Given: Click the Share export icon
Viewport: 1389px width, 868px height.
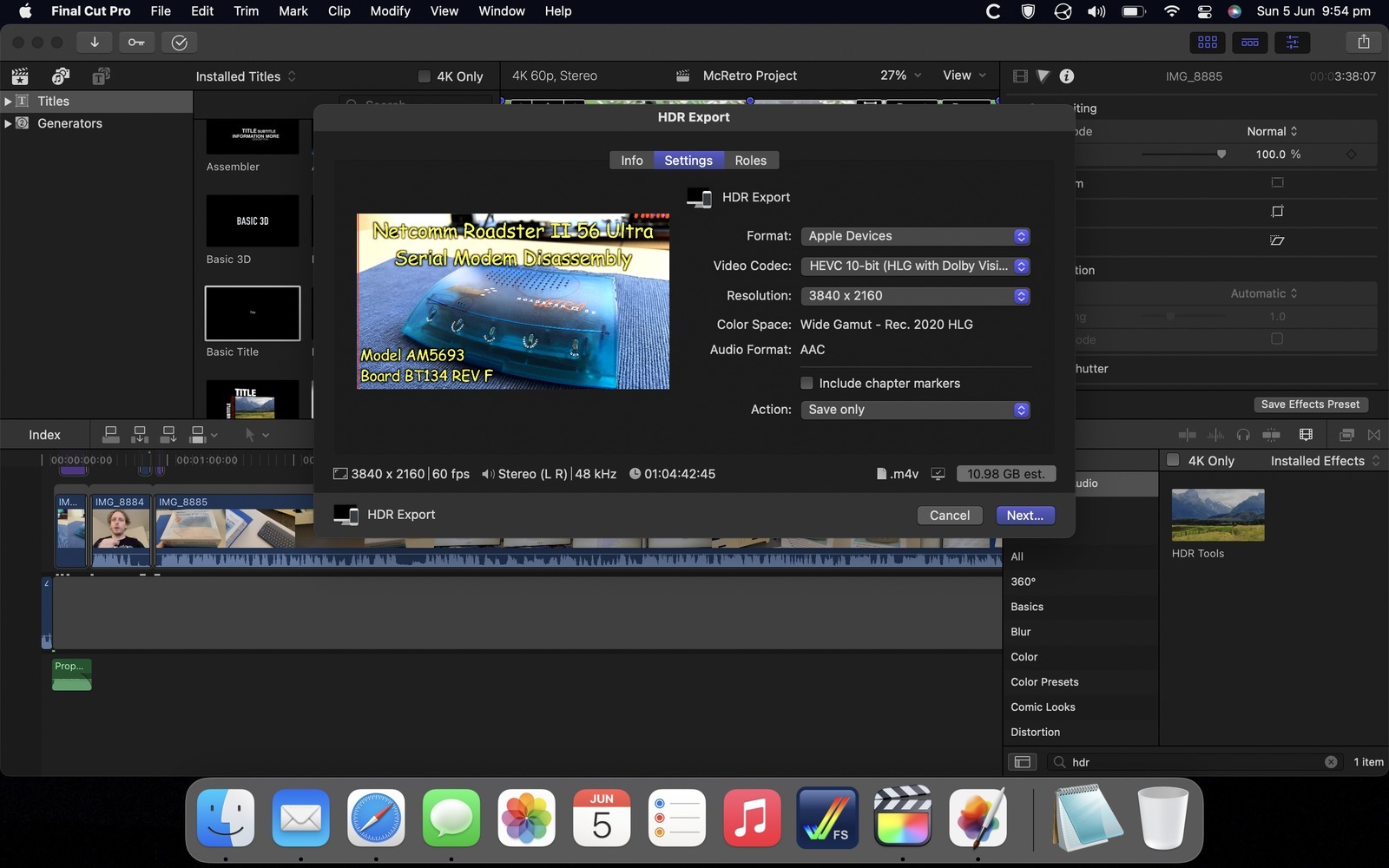Looking at the screenshot, I should coord(1363,43).
